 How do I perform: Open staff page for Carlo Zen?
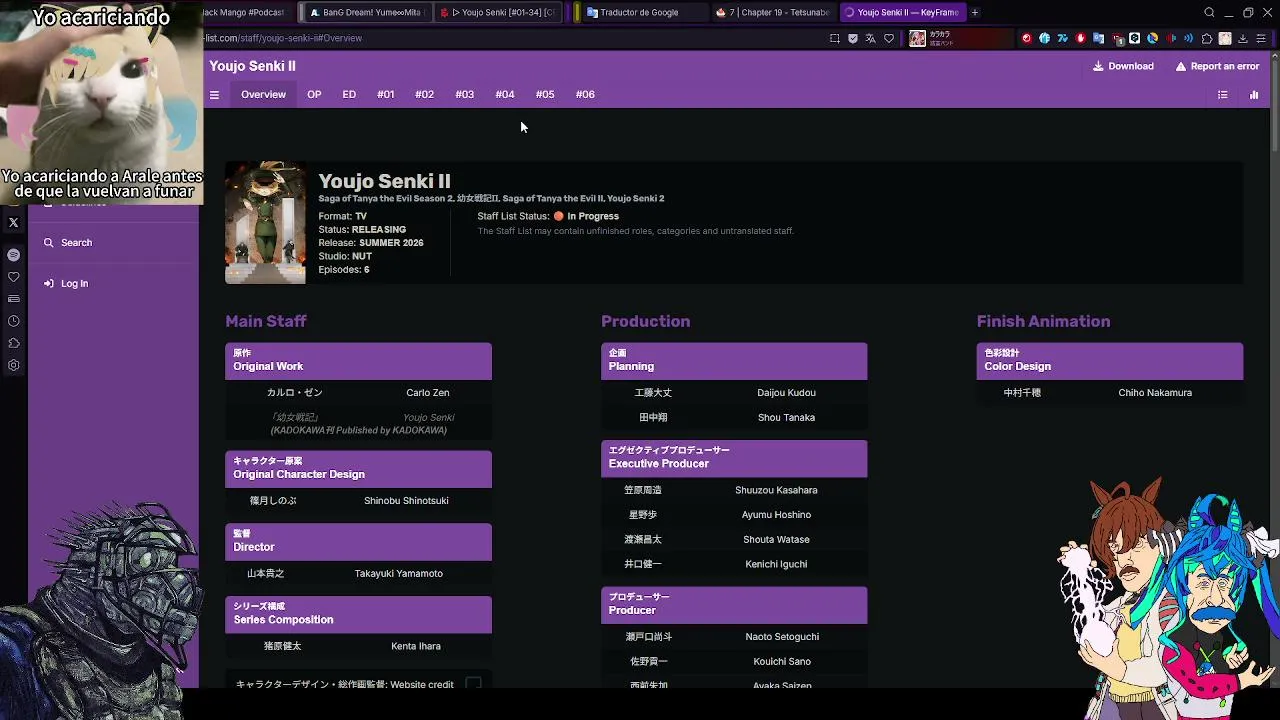(x=428, y=393)
